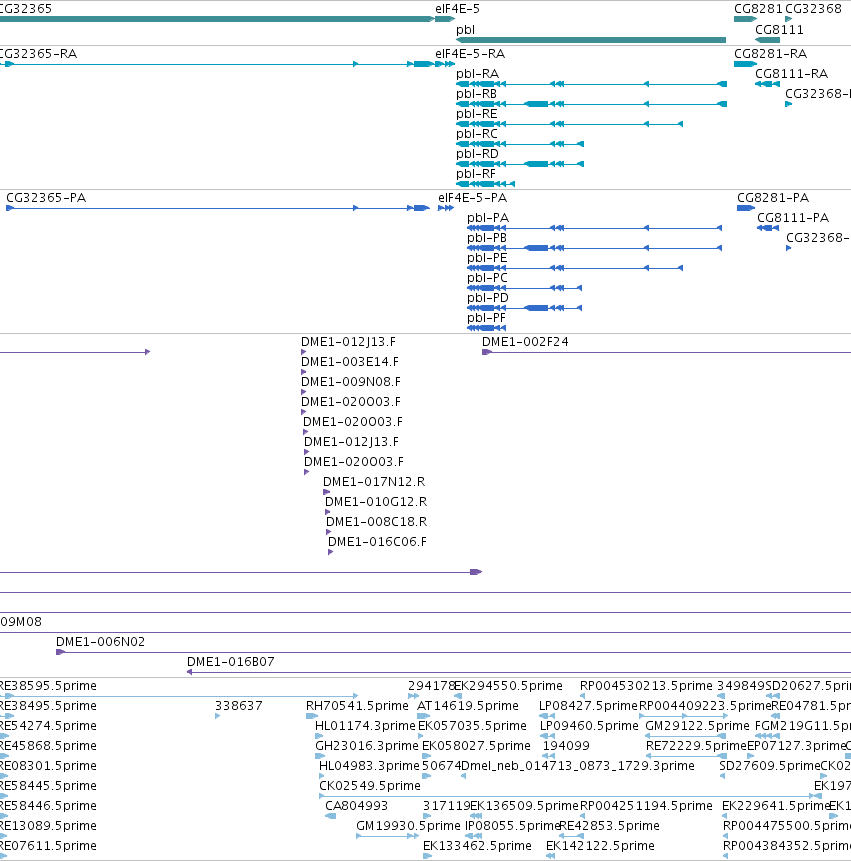Viewport: 851px width, 861px height.
Task: Select the pbl-PC protein label
Action: click(487, 278)
